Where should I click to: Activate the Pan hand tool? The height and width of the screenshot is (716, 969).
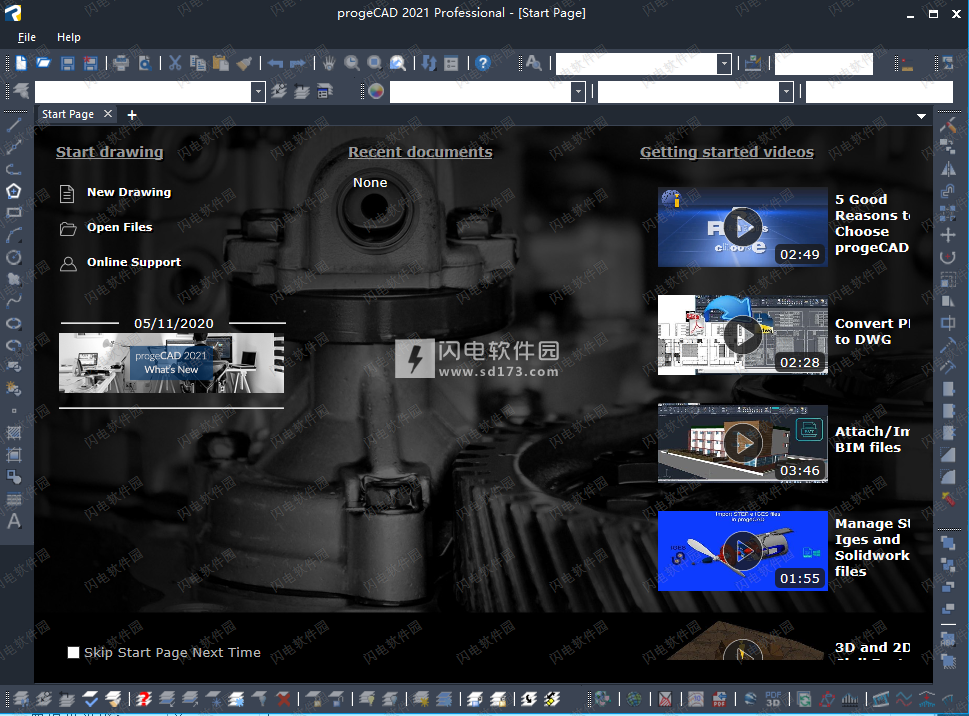pyautogui.click(x=329, y=63)
